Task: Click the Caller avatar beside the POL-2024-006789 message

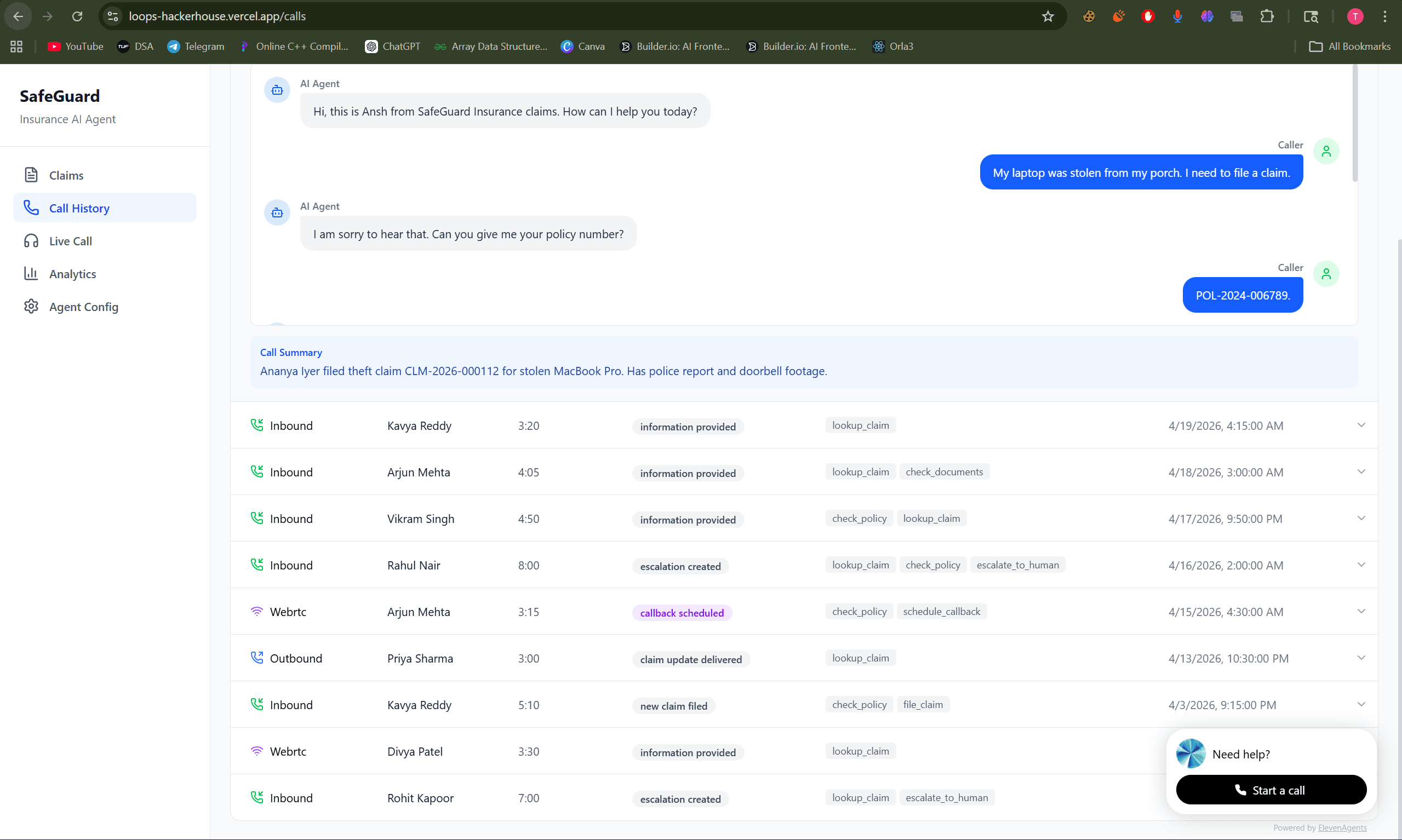Action: coord(1326,274)
